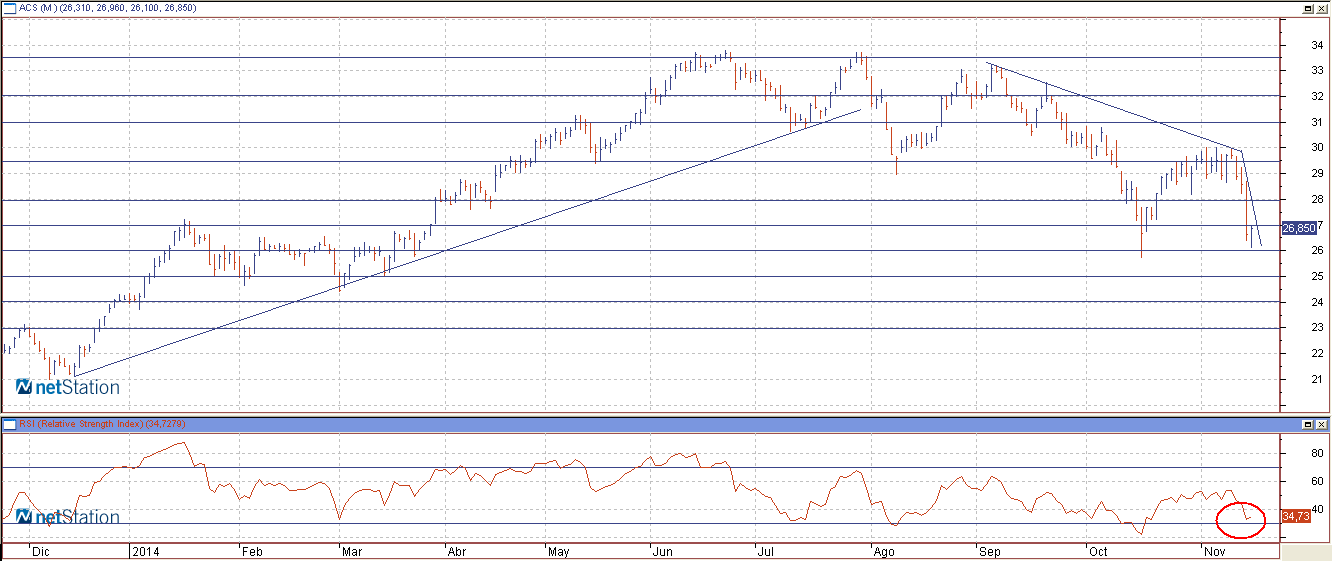Select the RSI value label 34,73
This screenshot has height=561, width=1332.
pos(1295,516)
